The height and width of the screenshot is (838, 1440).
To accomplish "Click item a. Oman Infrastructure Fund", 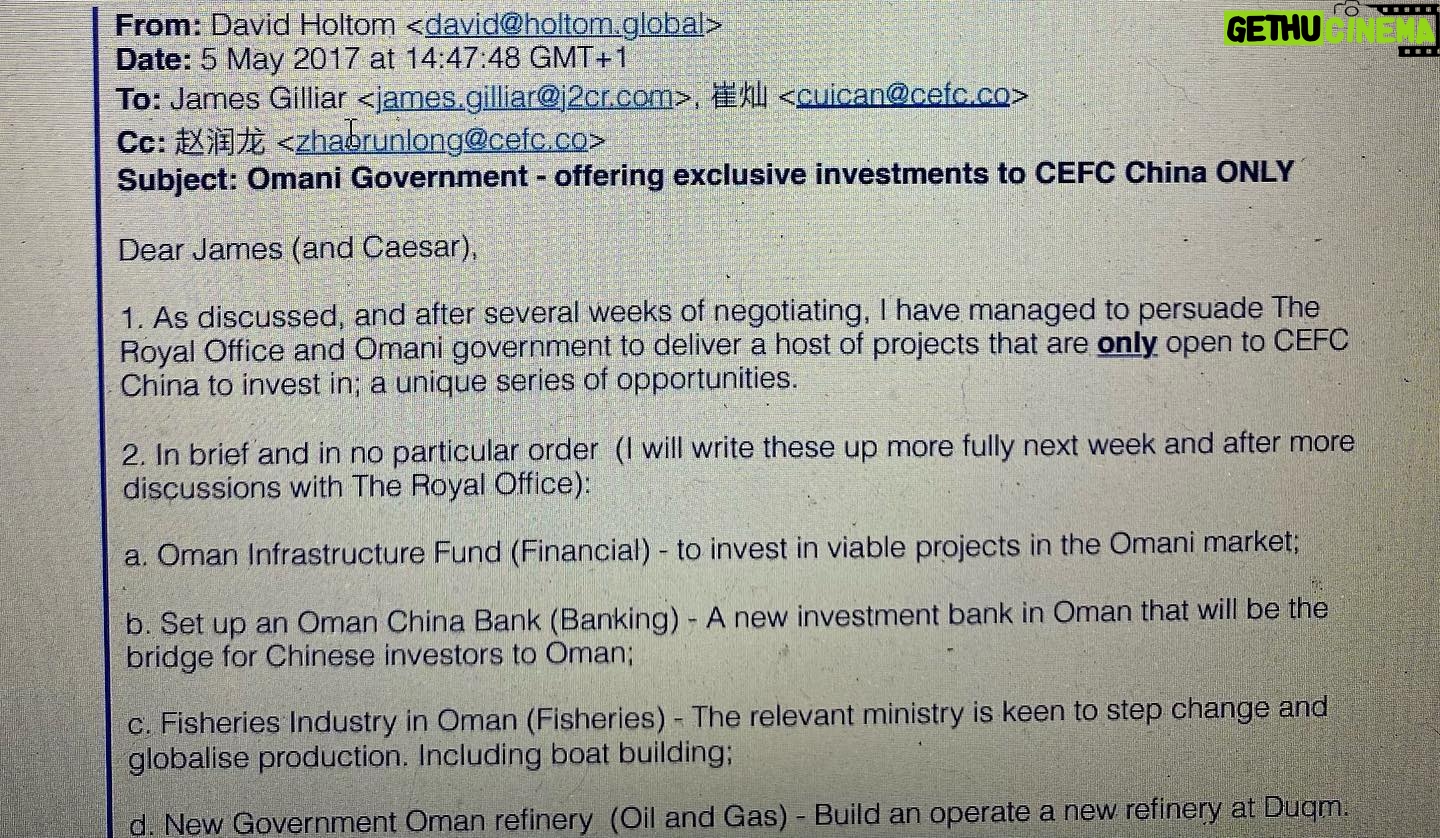I will 712,548.
